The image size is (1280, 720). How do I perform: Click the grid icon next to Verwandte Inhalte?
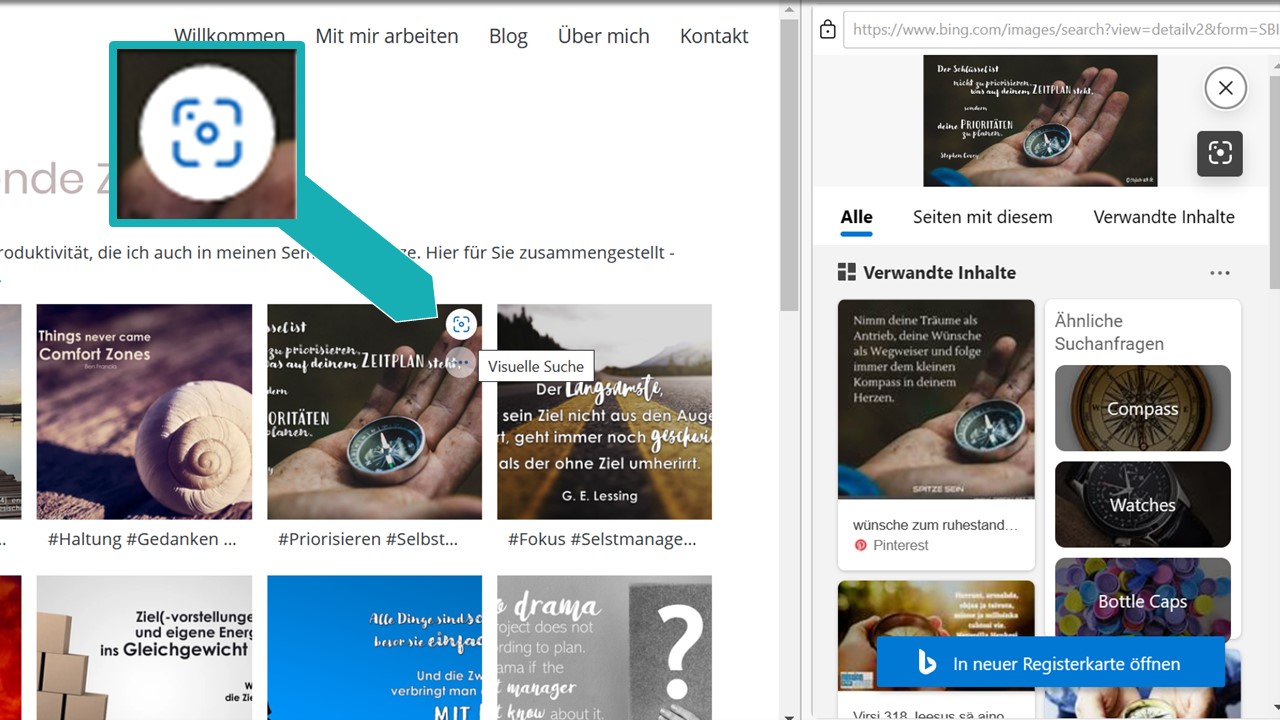coord(845,272)
